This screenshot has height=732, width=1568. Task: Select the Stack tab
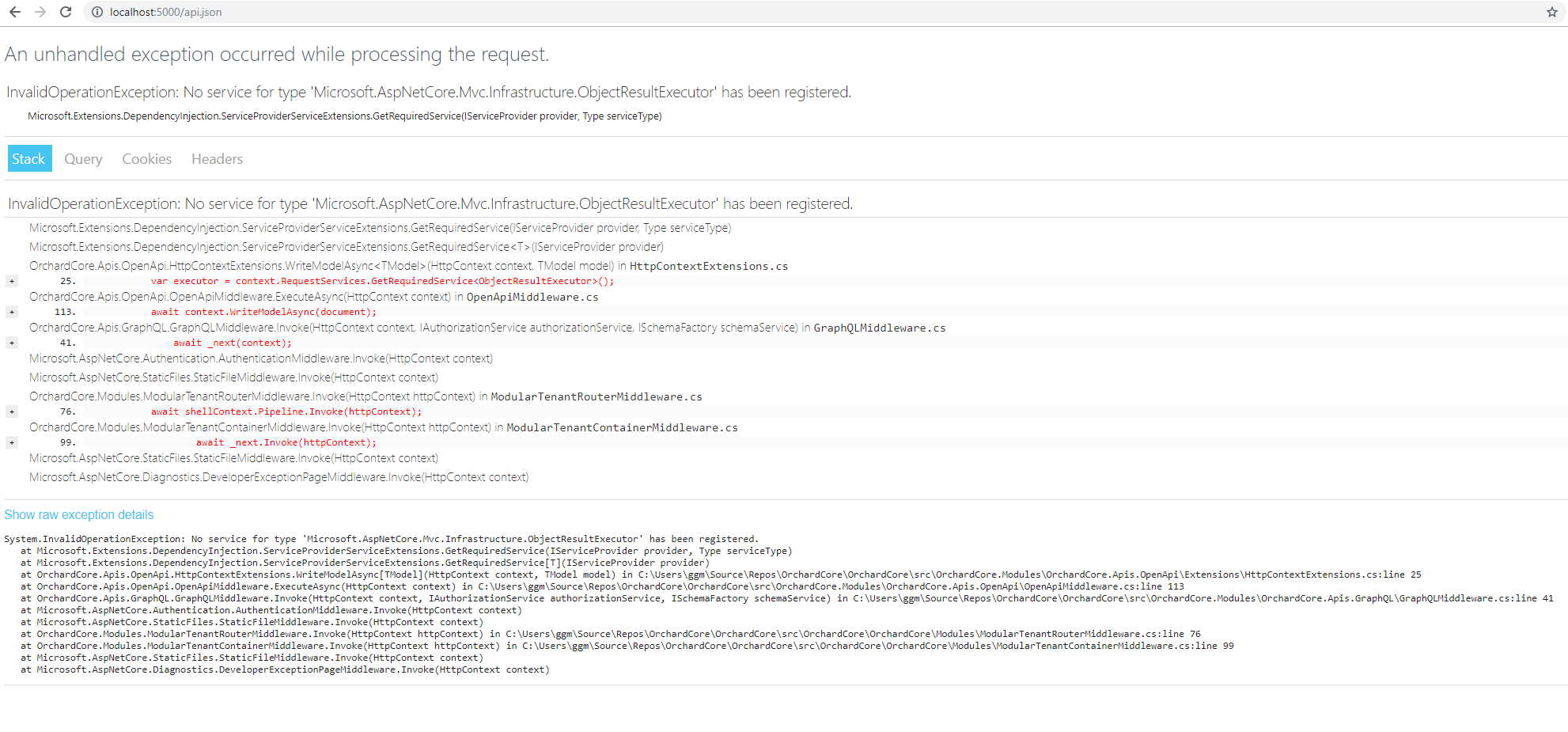[29, 158]
